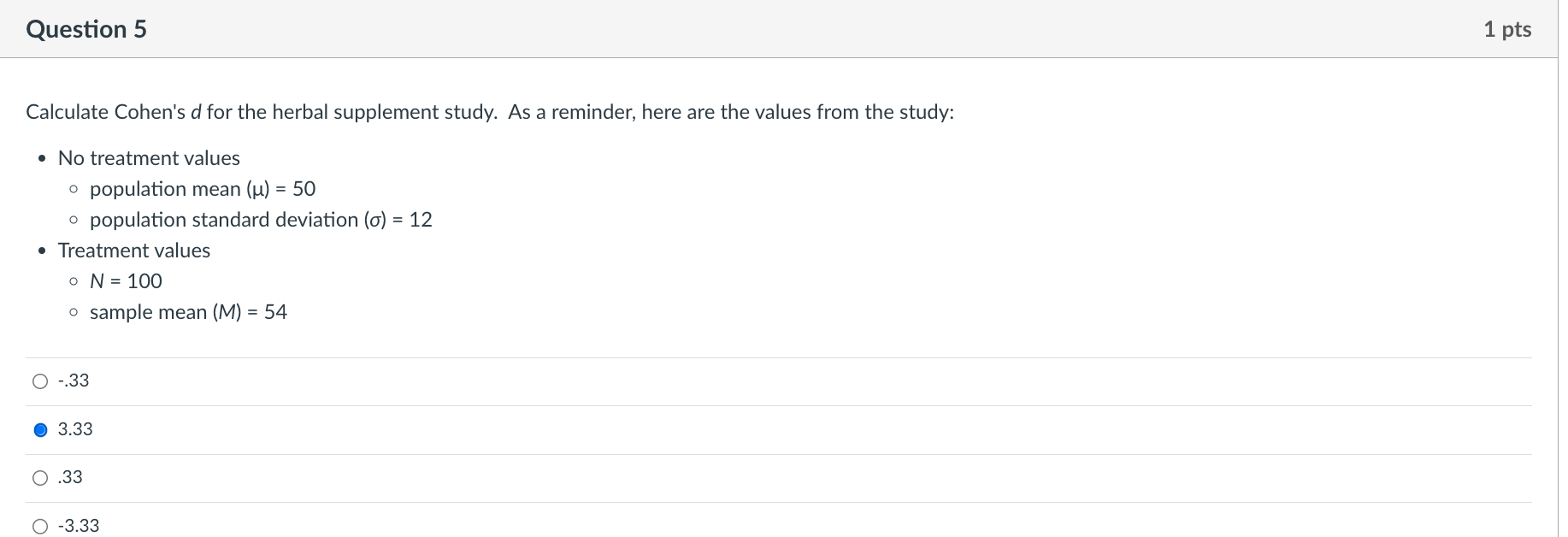Viewport: 1568px width, 537px height.
Task: Click the "No treatment values" bullet item
Action: (148, 157)
